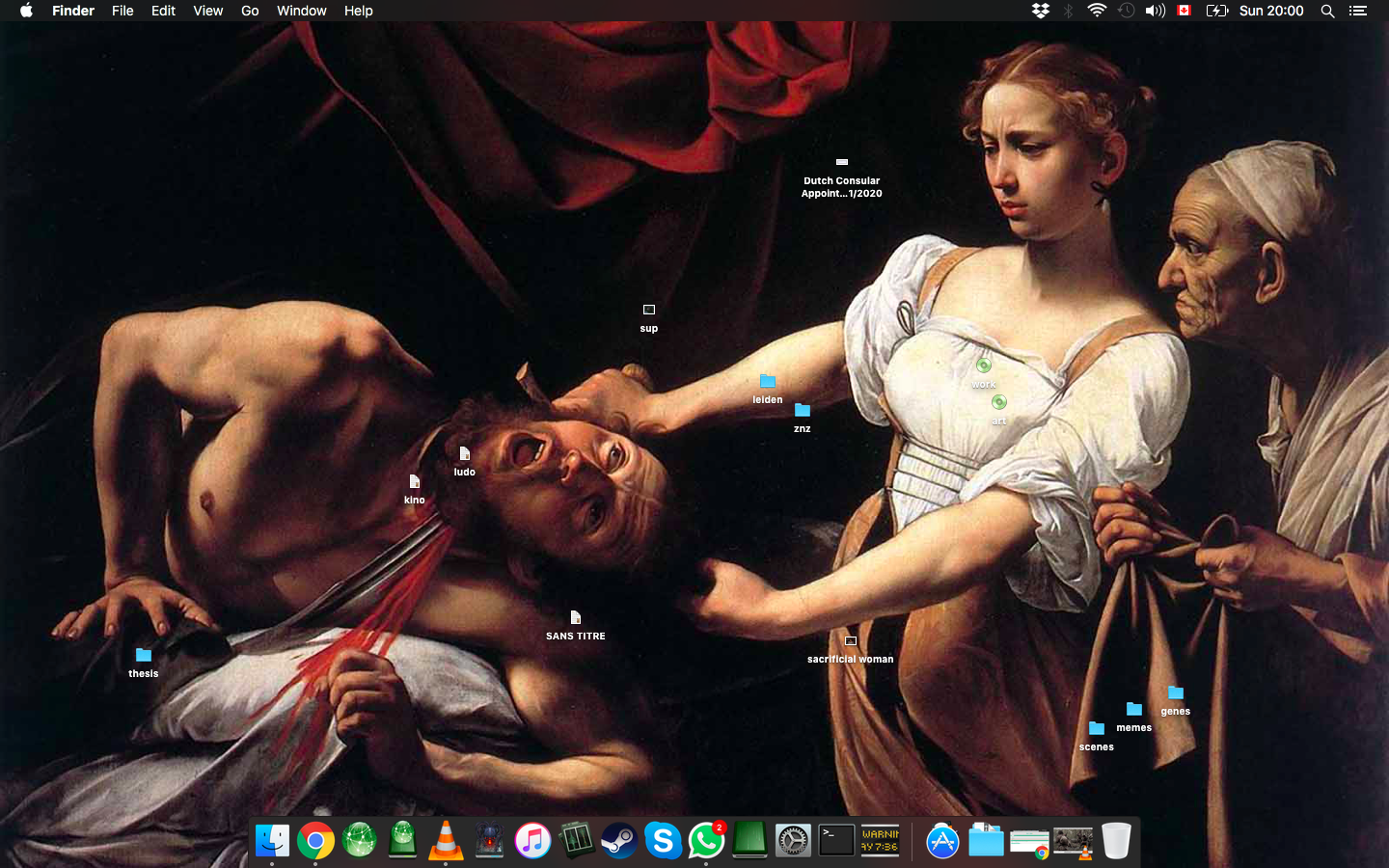Click the Bluetooth status icon

1068,11
